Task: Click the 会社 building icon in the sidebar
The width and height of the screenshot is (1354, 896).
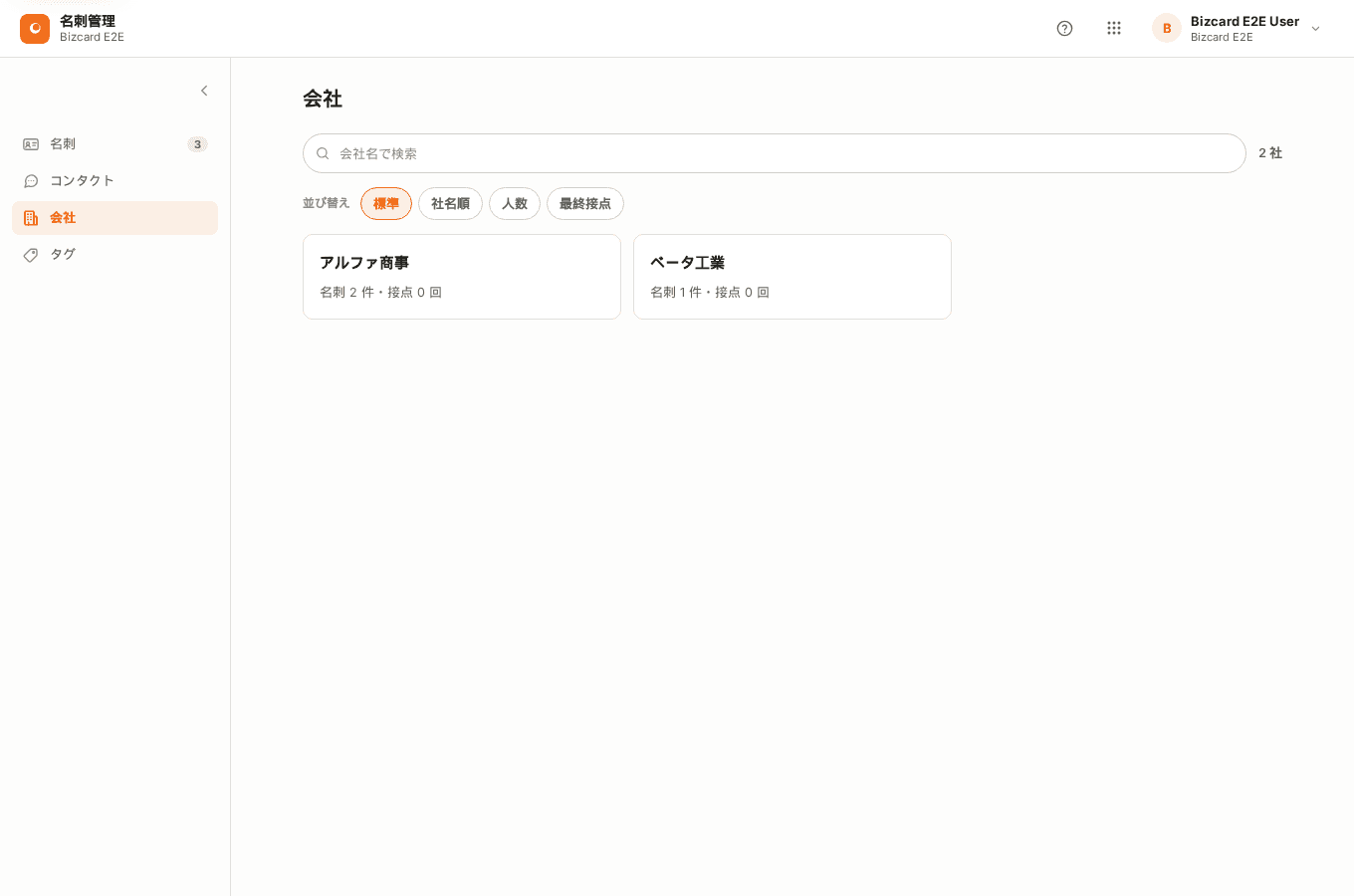Action: pyautogui.click(x=31, y=218)
